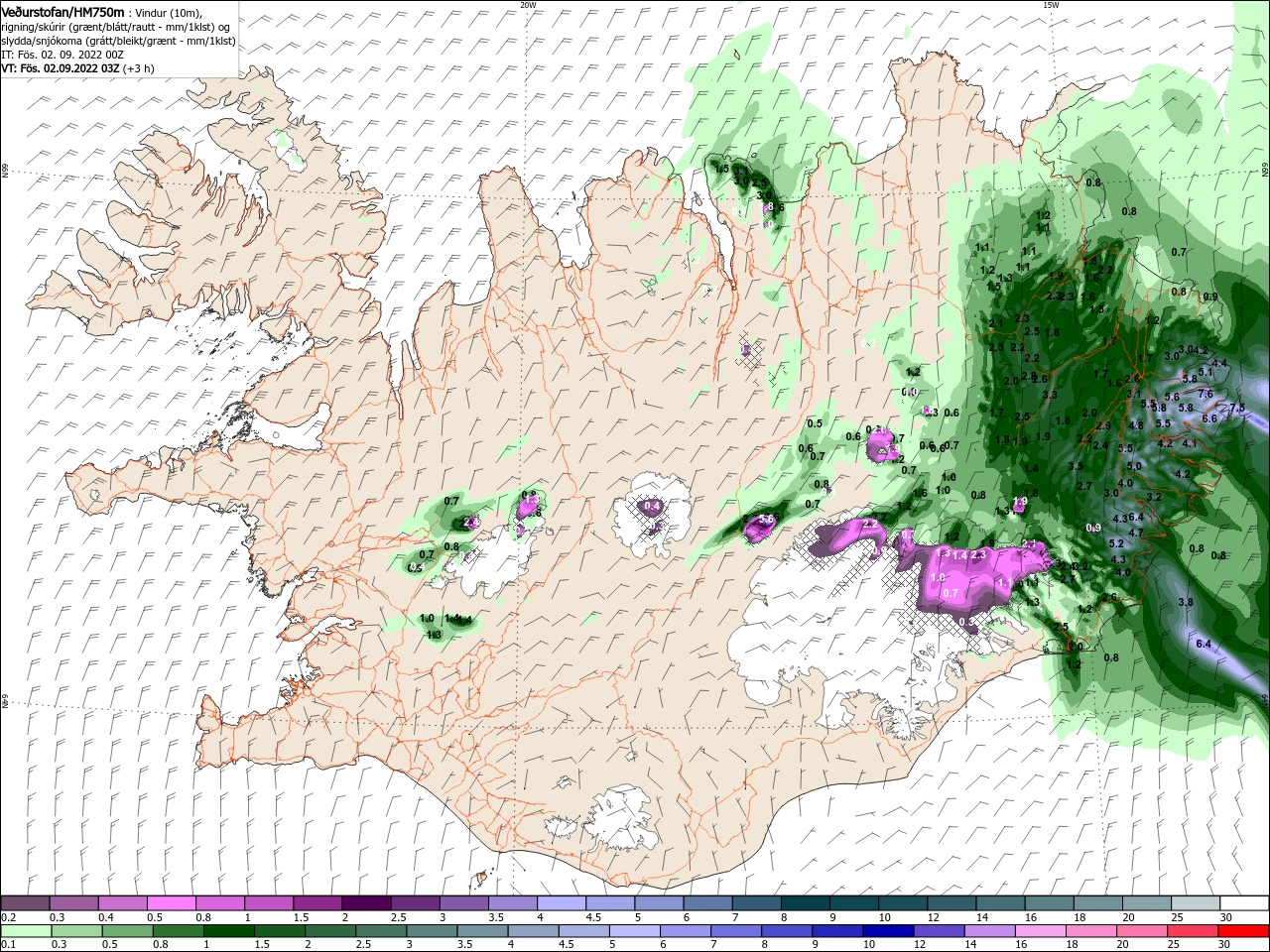Pick the palest green lower swatch starting at 0.1
The image size is (1270, 952).
point(26,931)
